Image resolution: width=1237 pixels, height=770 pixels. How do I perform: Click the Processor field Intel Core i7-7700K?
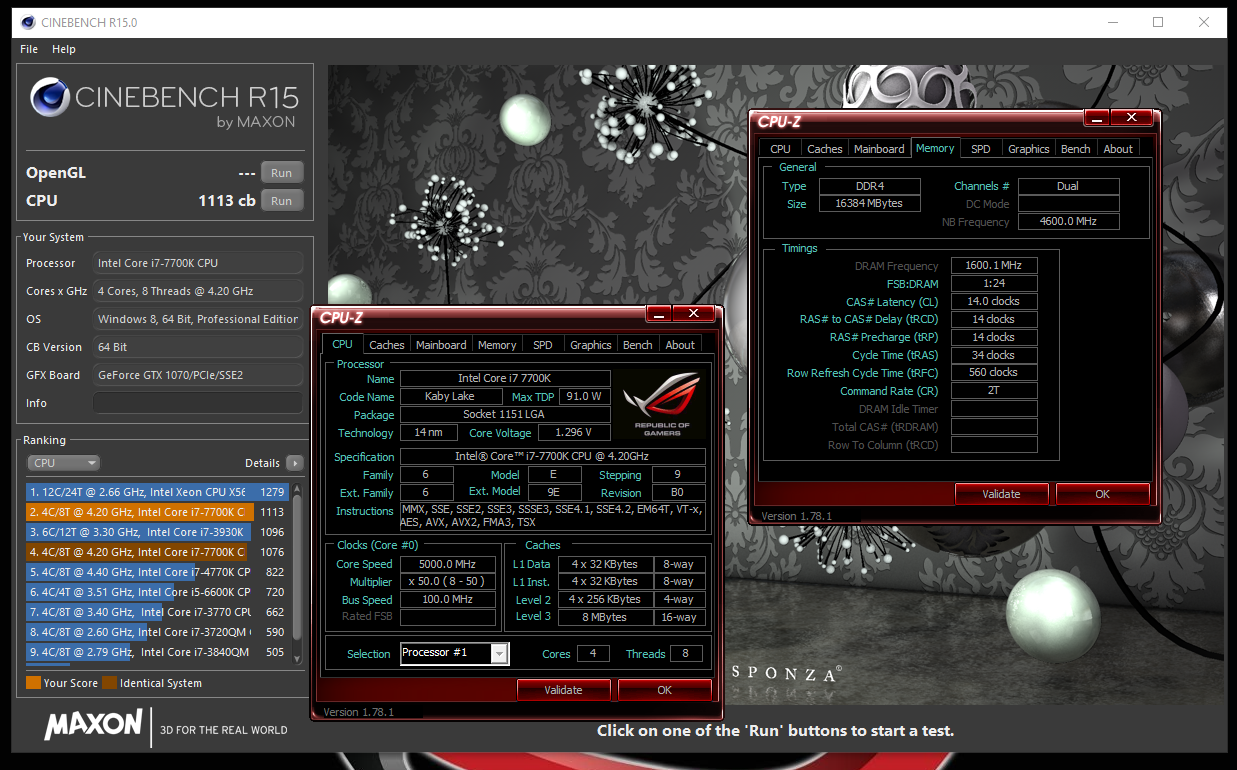tap(197, 263)
